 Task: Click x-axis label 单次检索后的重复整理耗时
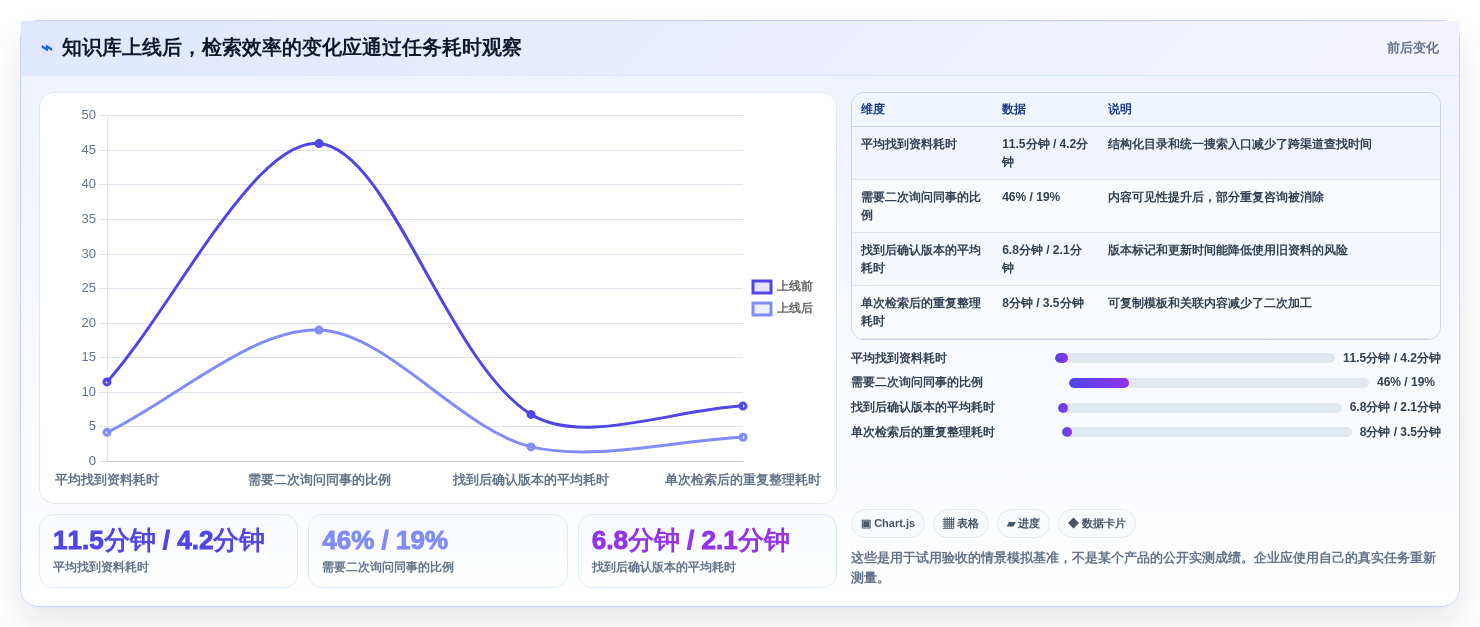(x=743, y=480)
